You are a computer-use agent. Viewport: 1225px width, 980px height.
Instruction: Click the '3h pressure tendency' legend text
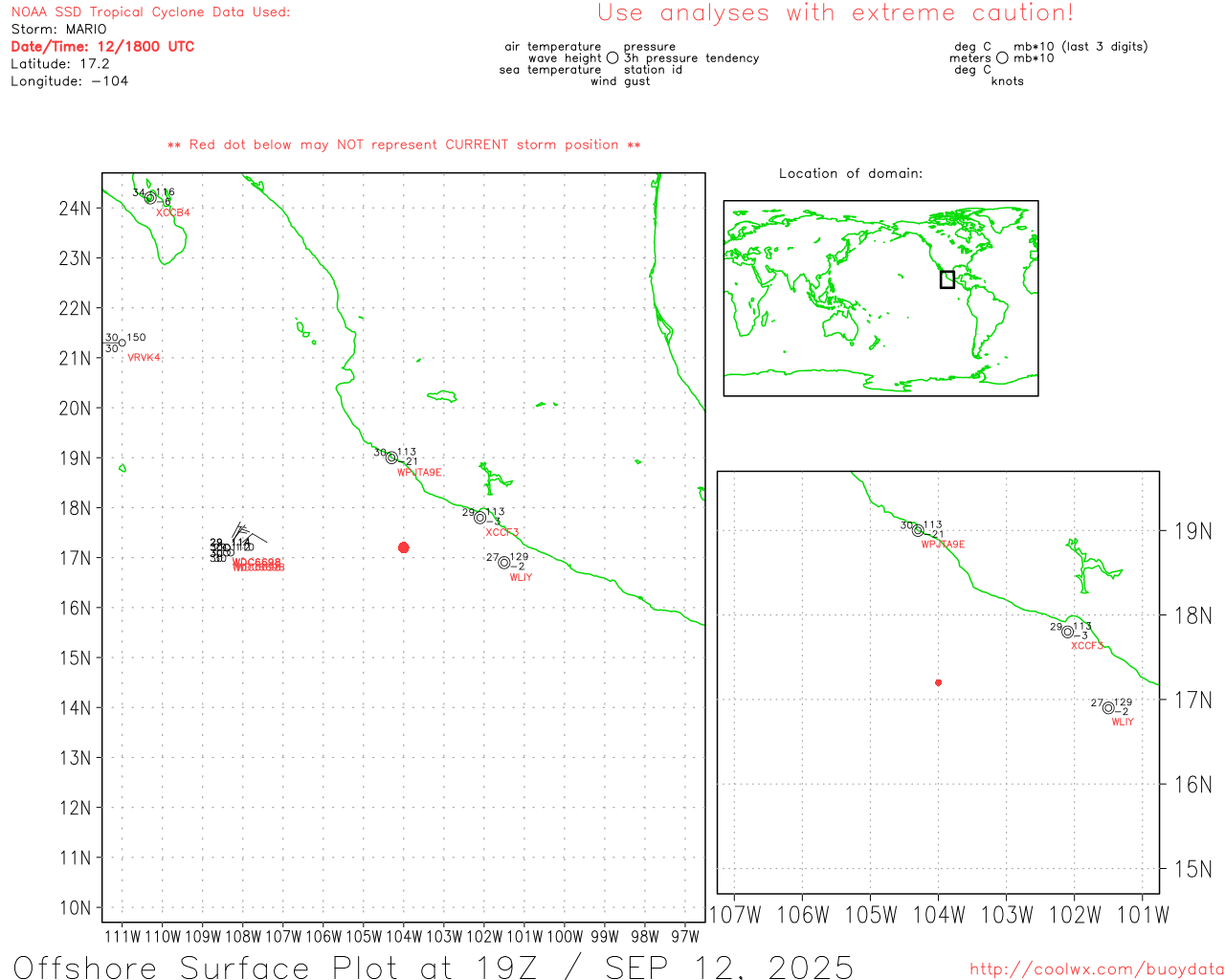click(x=692, y=58)
